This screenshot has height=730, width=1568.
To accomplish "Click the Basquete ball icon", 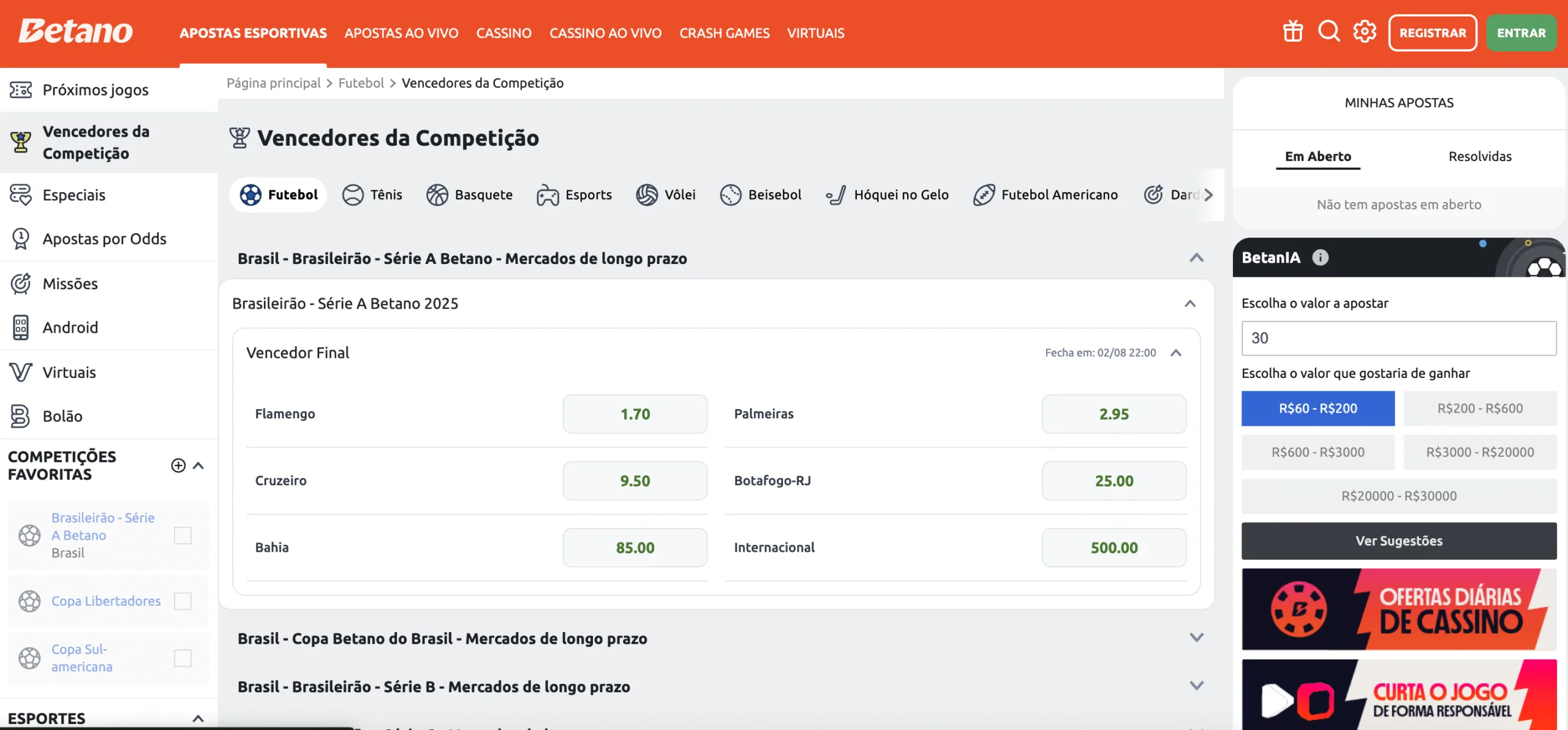I will point(437,195).
